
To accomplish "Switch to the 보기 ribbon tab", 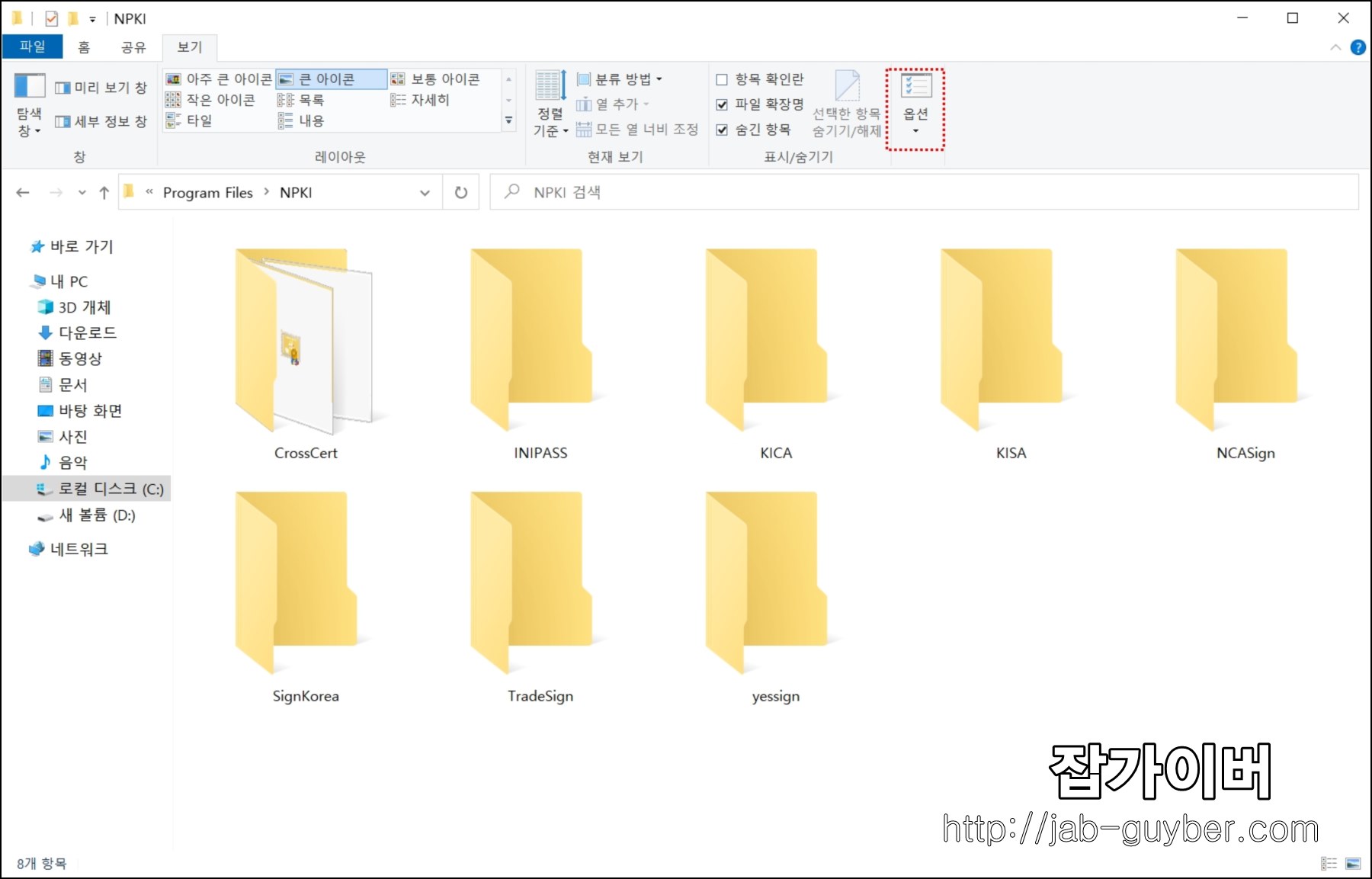I will click(190, 47).
